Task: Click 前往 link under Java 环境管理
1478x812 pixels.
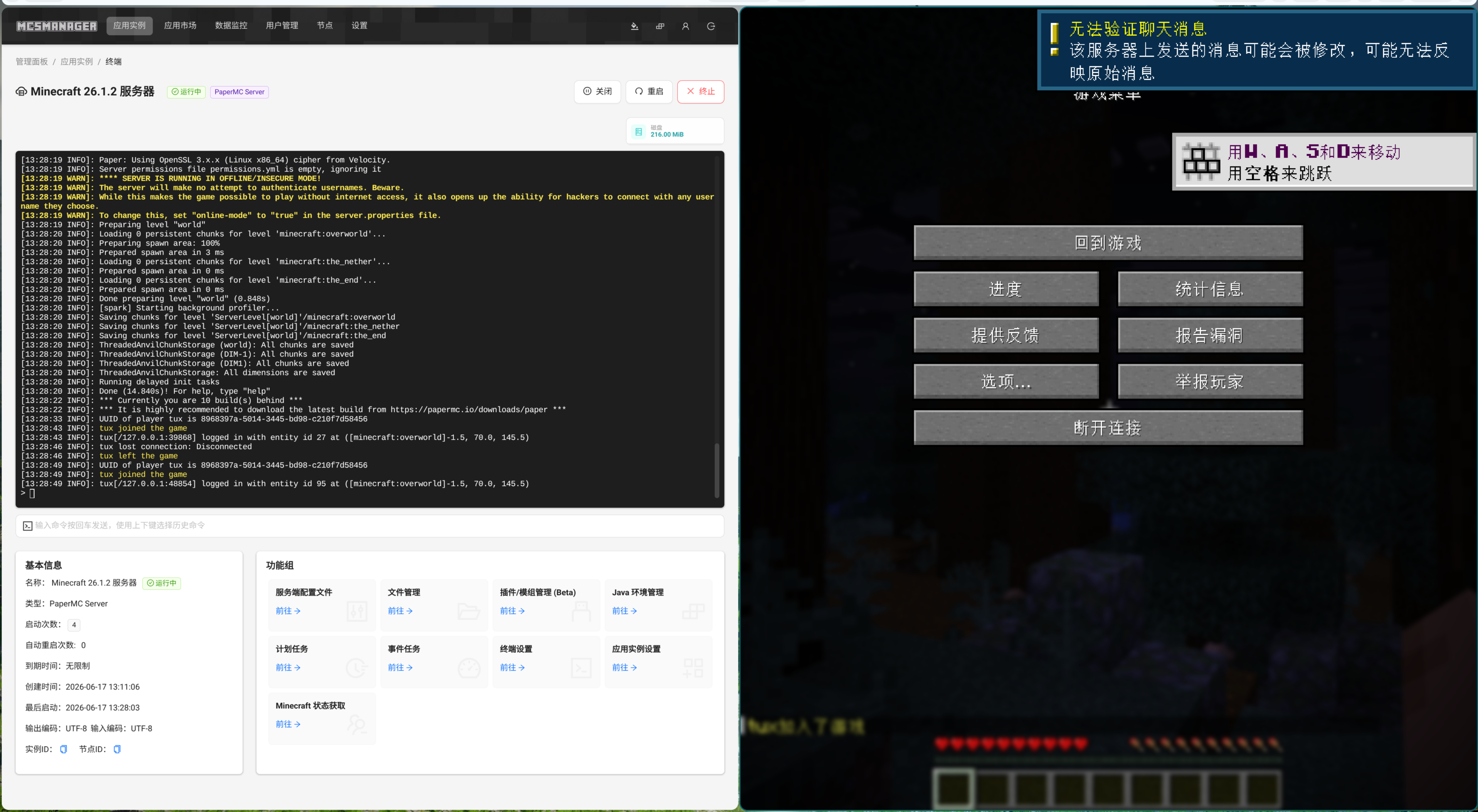Action: click(624, 611)
